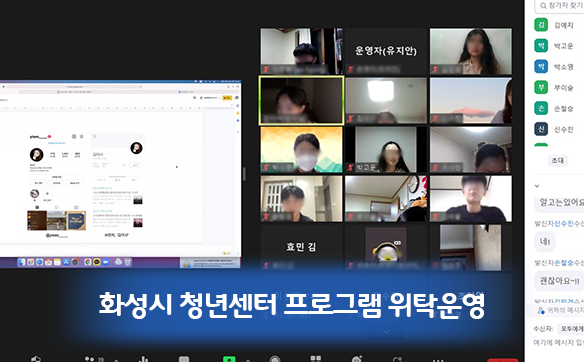Open Calendar in the shared screen dock

(48, 262)
